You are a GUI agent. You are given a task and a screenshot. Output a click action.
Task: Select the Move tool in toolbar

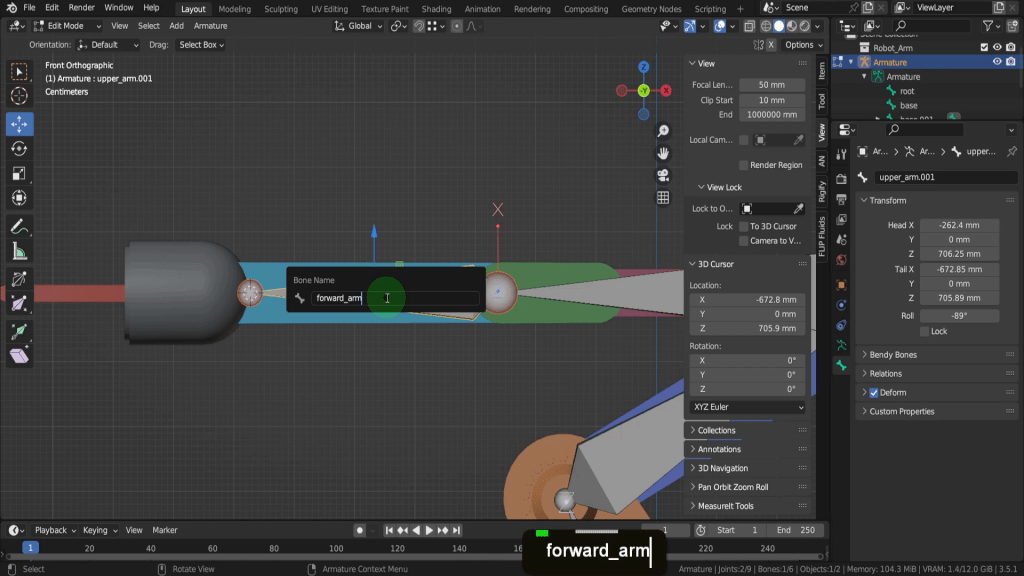click(x=20, y=124)
